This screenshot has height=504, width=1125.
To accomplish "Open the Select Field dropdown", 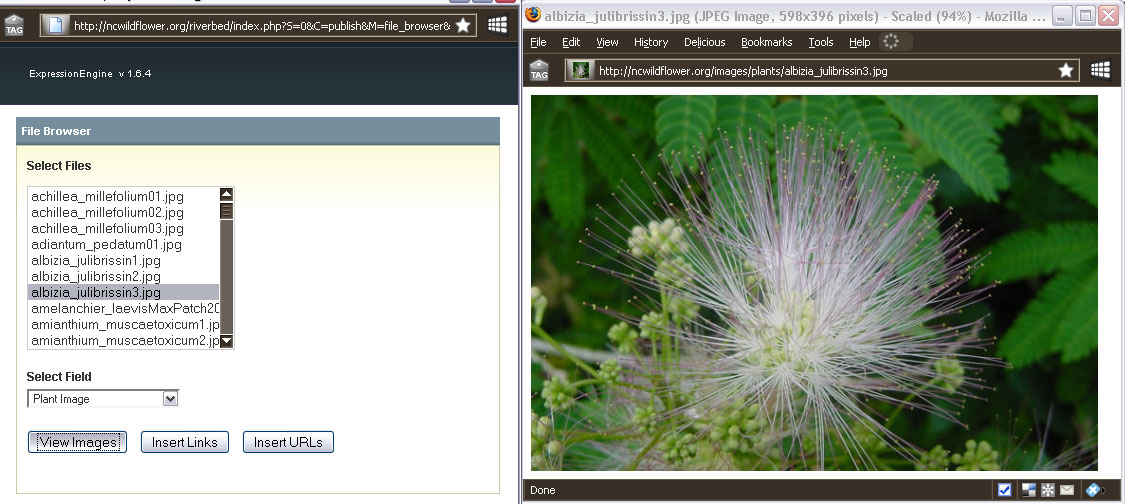I will tap(103, 399).
